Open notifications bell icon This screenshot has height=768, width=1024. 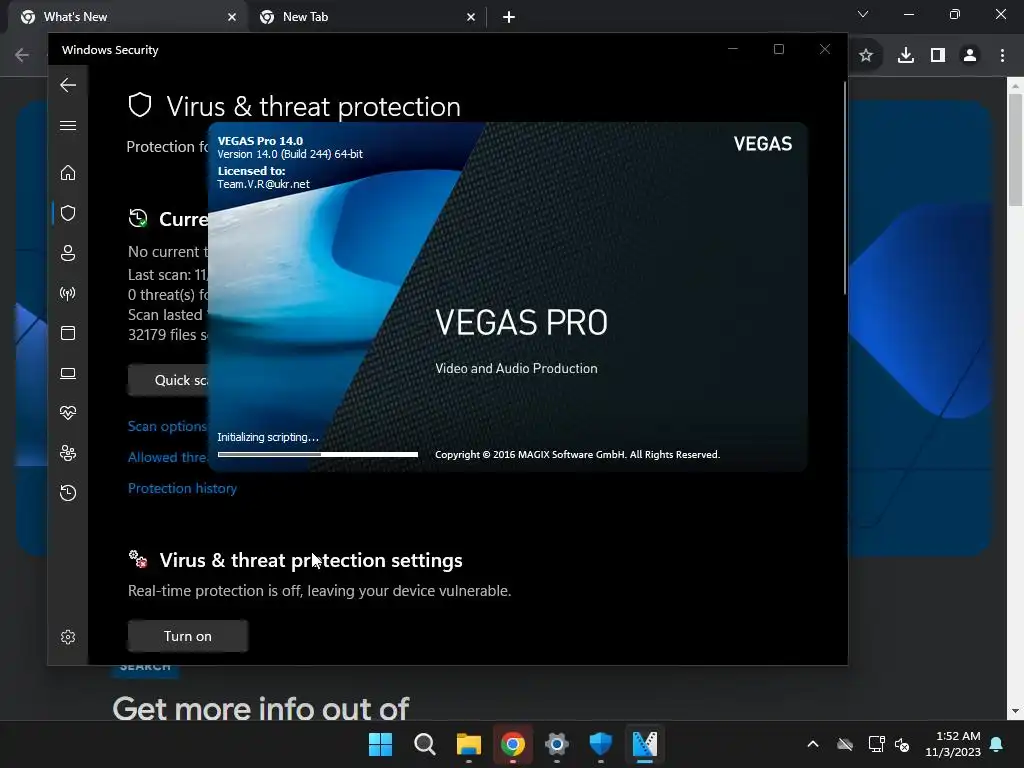click(x=997, y=744)
